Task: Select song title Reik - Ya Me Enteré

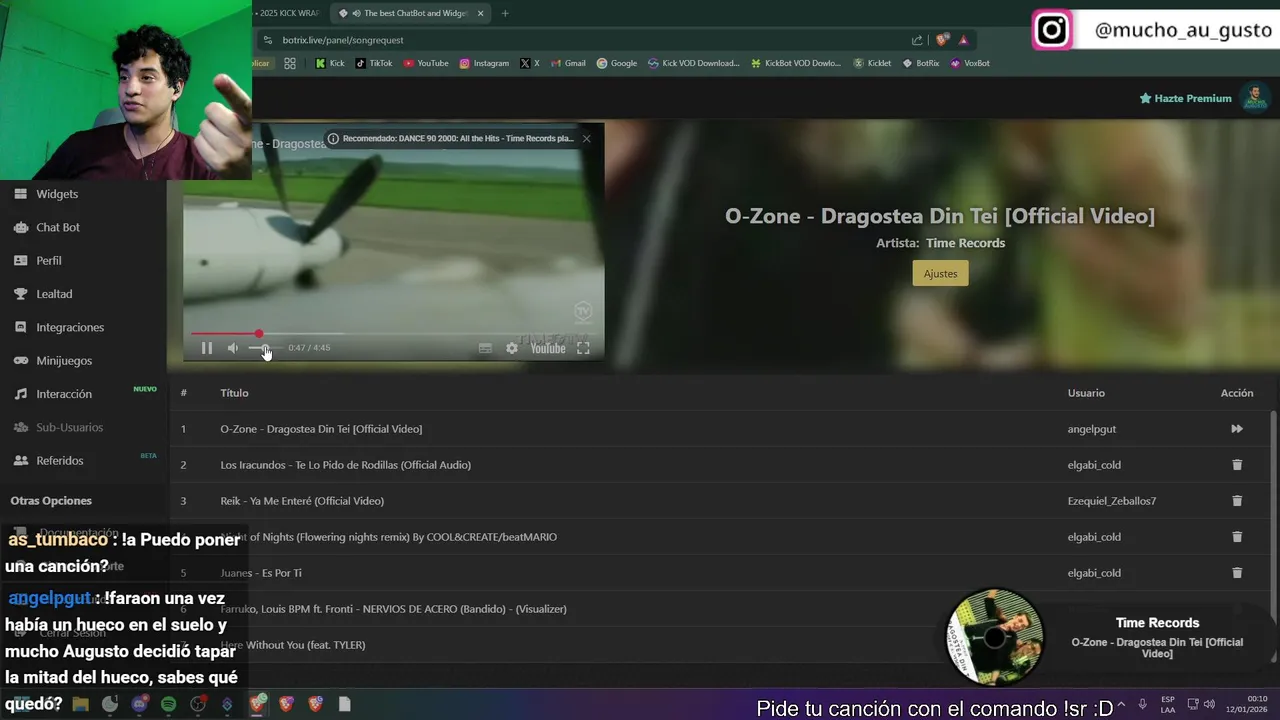Action: pyautogui.click(x=302, y=501)
